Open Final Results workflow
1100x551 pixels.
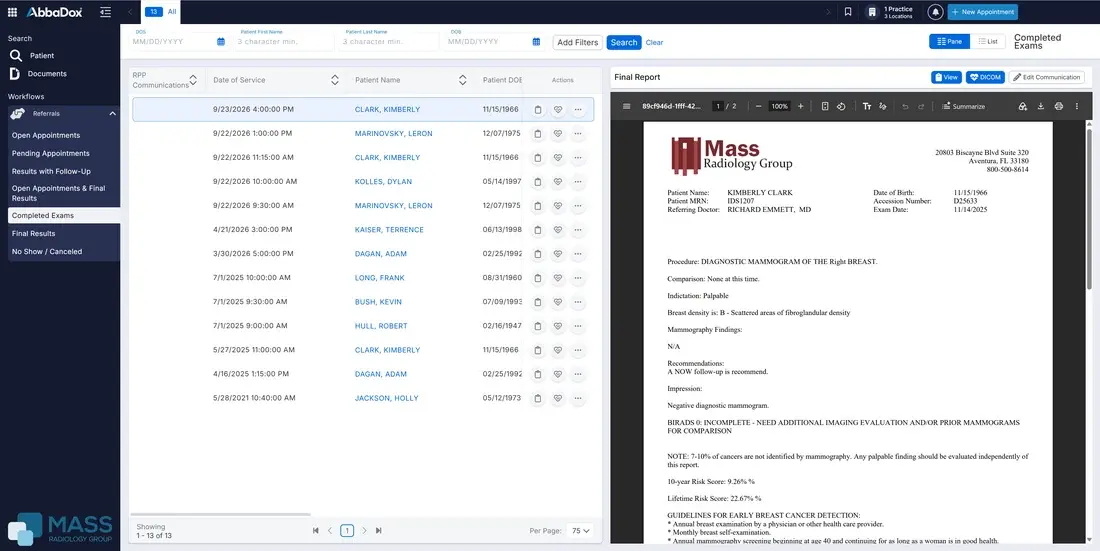[x=34, y=233]
